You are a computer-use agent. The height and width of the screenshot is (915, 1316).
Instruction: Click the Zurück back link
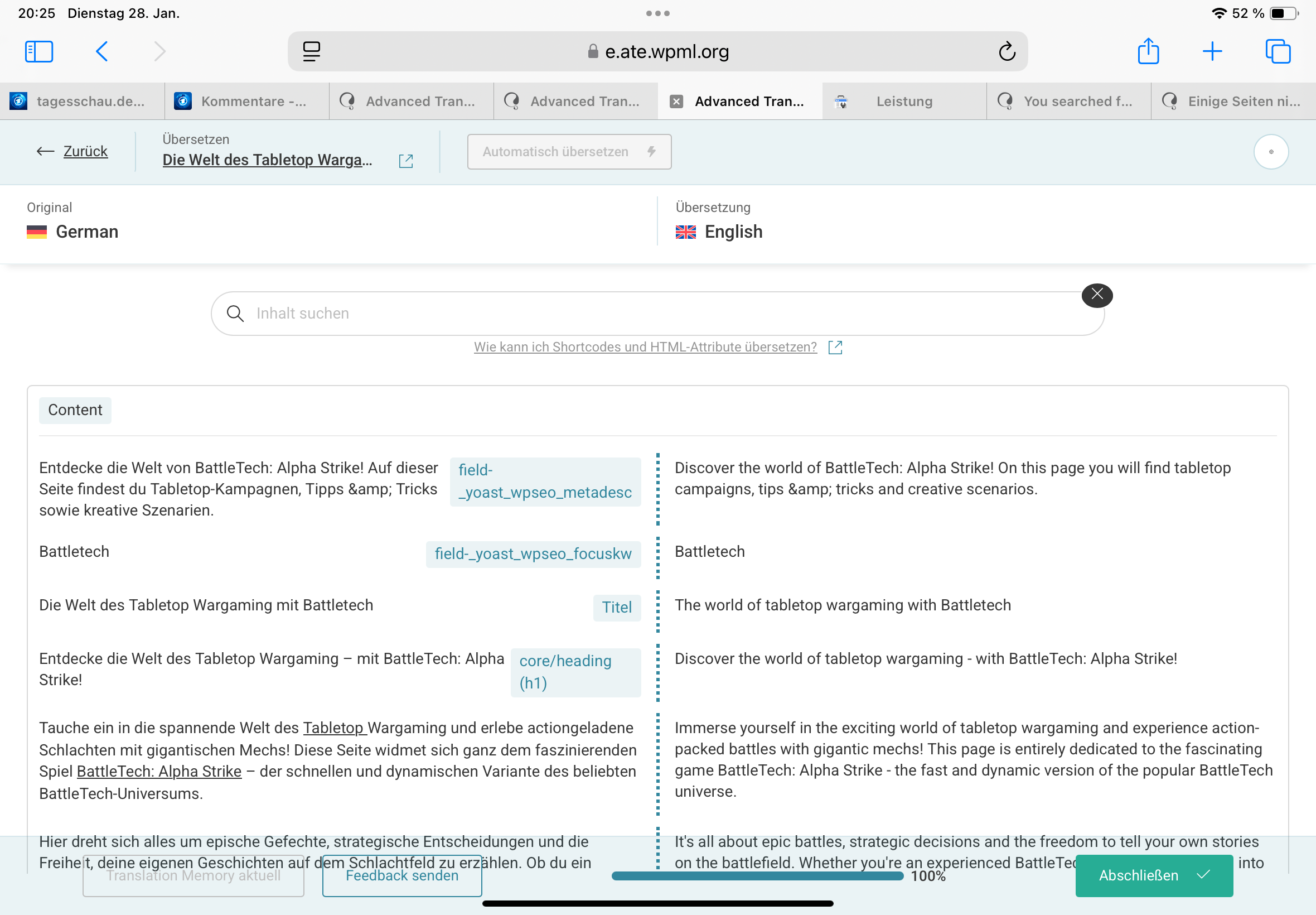[85, 151]
